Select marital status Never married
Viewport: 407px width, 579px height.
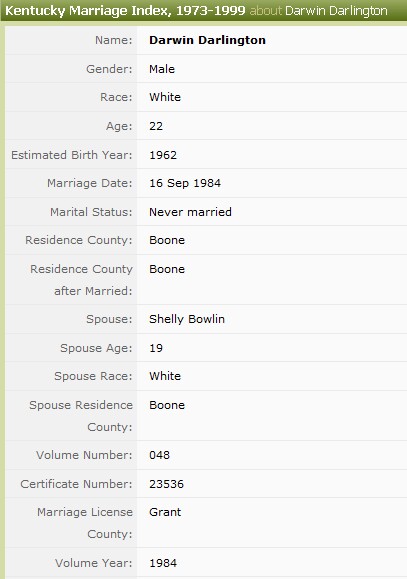point(190,212)
